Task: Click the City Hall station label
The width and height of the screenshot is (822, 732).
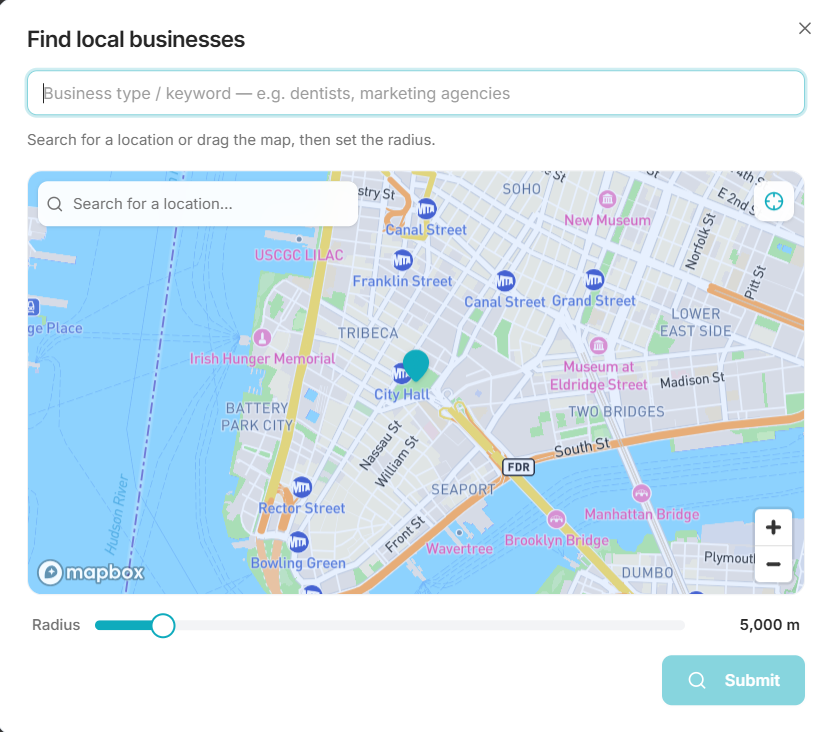Action: tap(402, 394)
